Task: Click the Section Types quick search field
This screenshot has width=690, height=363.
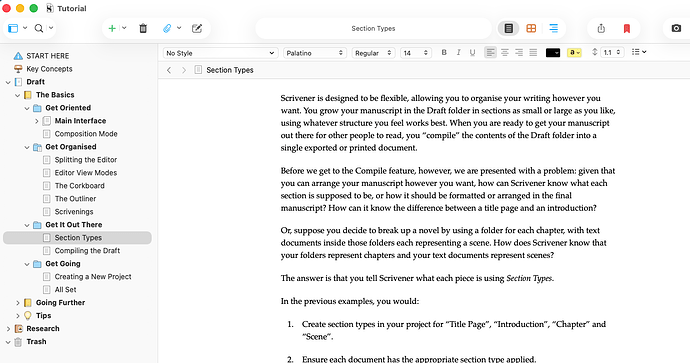Action: pyautogui.click(x=373, y=29)
